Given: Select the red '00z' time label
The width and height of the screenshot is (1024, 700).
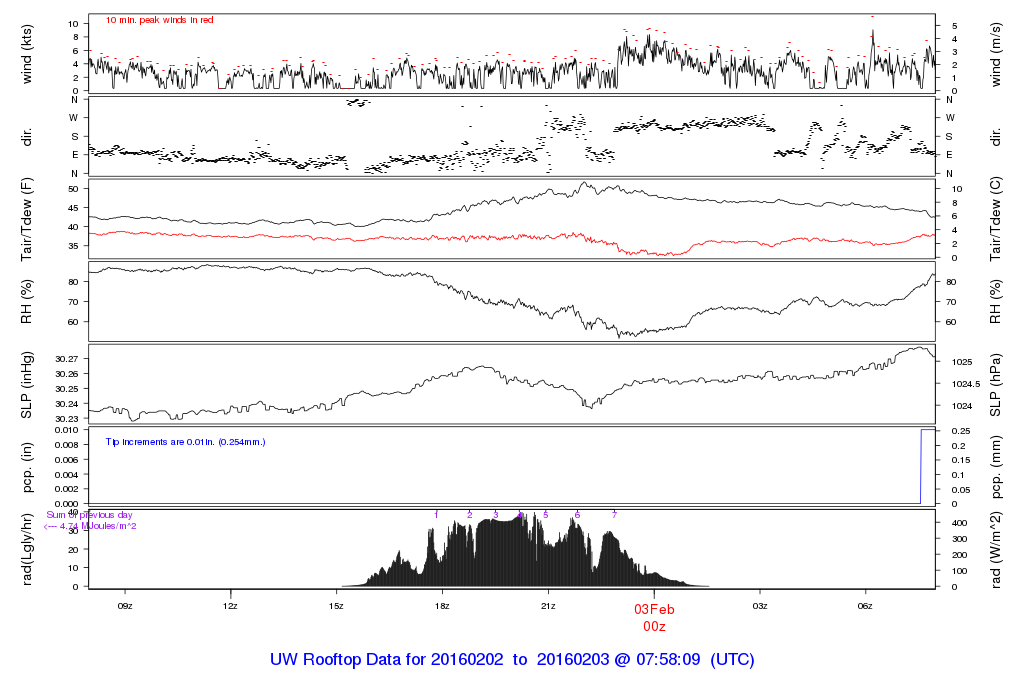Looking at the screenshot, I should point(654,626).
